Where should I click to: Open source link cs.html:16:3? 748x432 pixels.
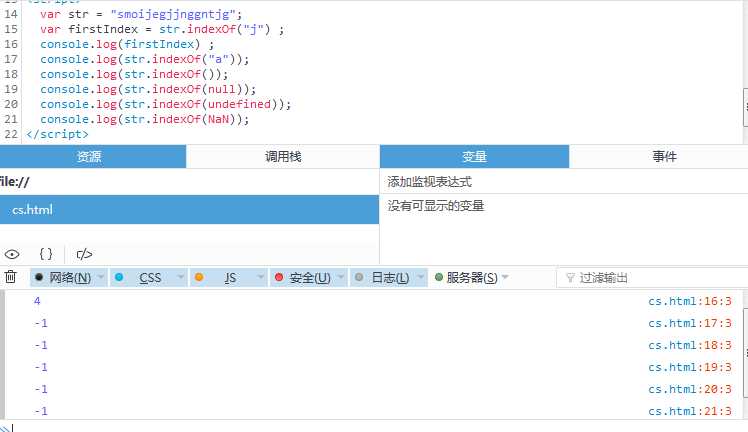(690, 301)
